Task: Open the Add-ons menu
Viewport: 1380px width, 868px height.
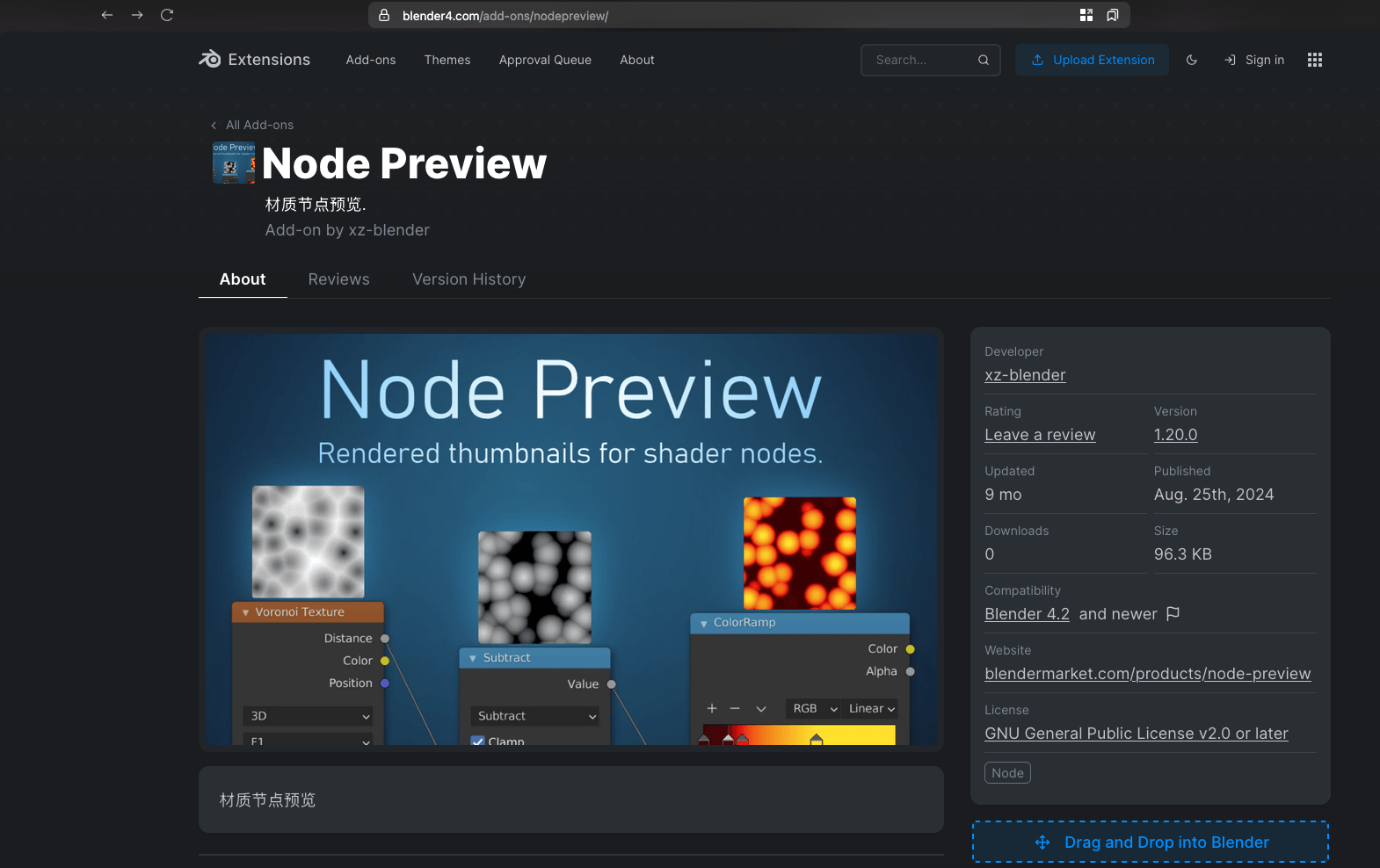Action: click(x=371, y=60)
